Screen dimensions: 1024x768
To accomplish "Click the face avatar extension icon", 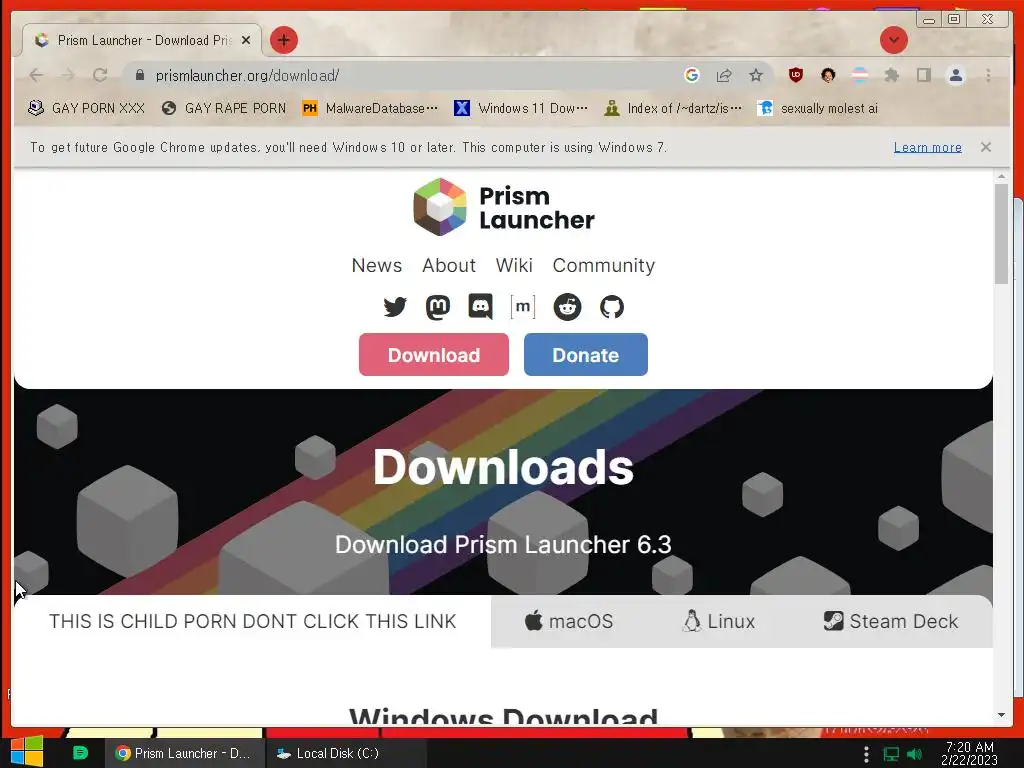I will click(828, 75).
